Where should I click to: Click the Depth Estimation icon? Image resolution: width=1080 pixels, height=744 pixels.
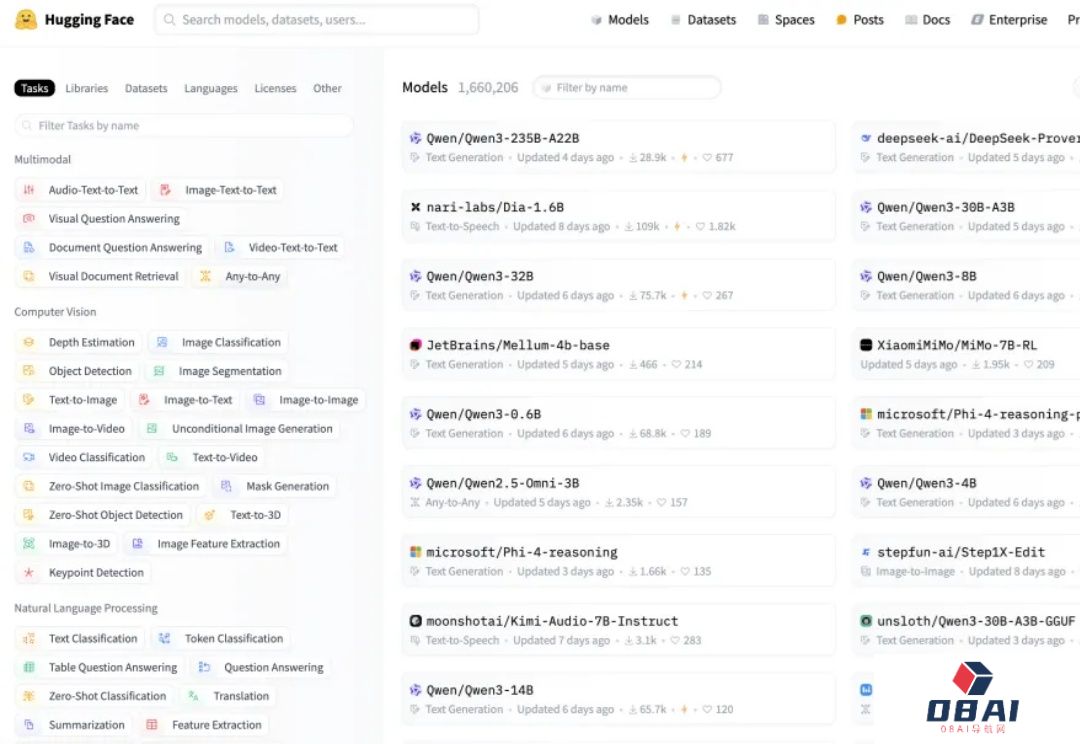pos(28,342)
